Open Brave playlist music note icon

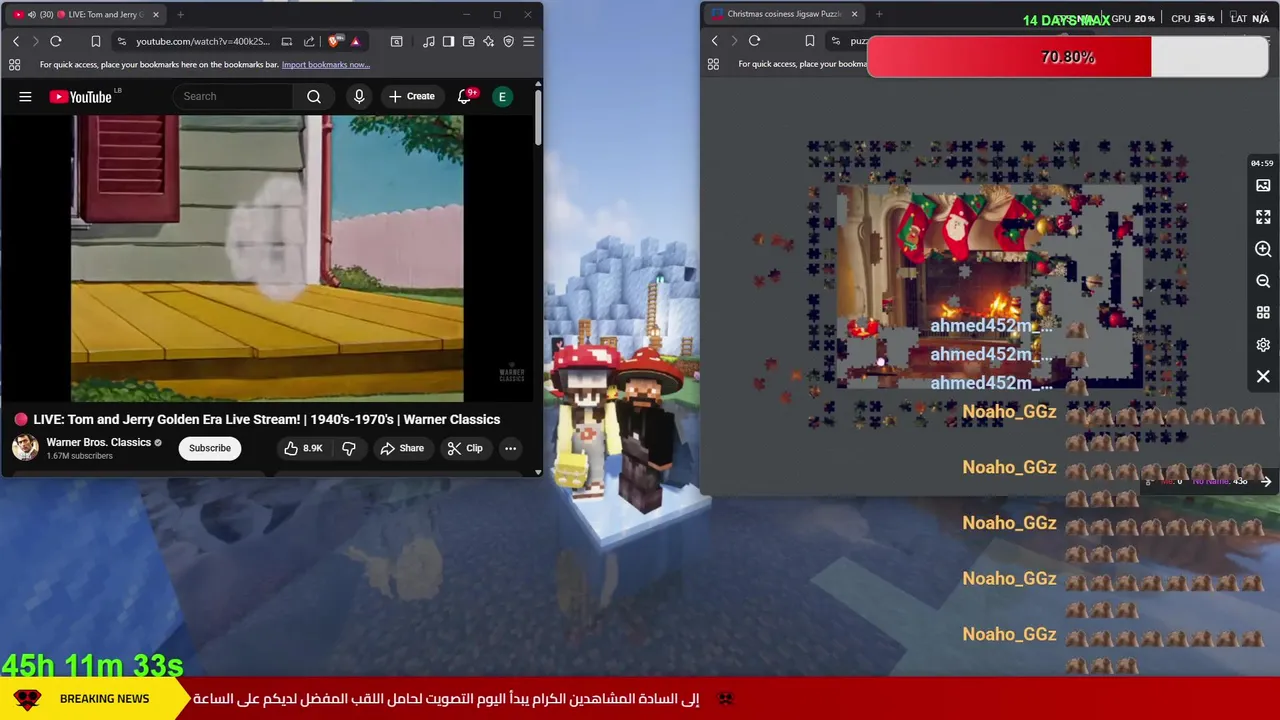429,41
